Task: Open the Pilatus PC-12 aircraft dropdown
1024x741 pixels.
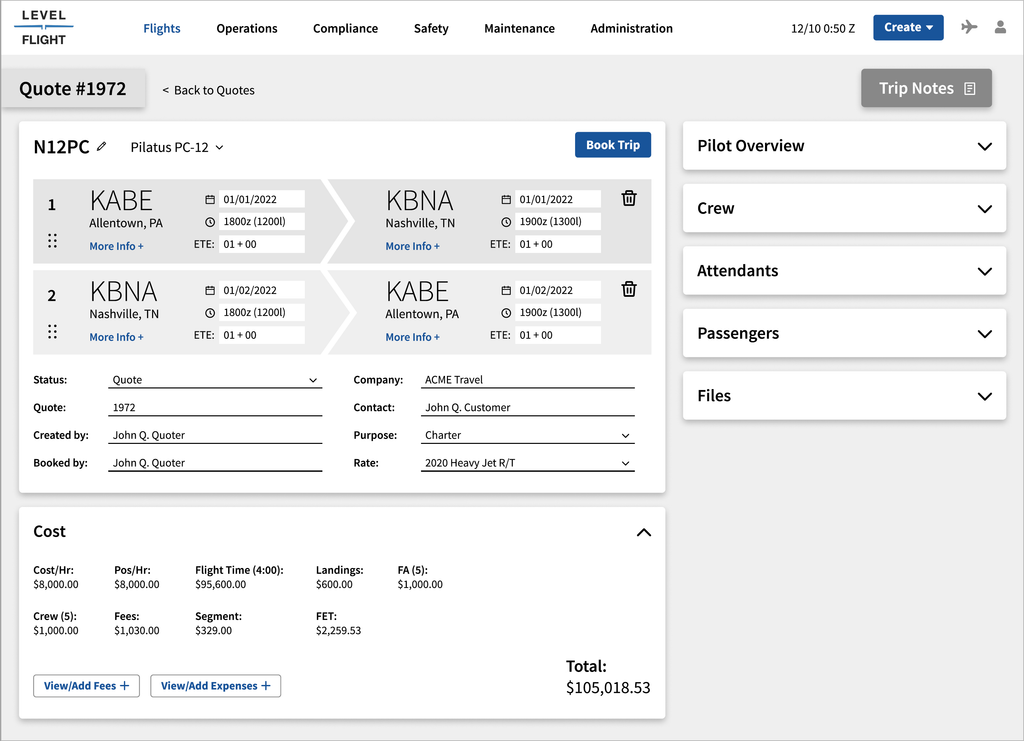Action: (x=177, y=148)
